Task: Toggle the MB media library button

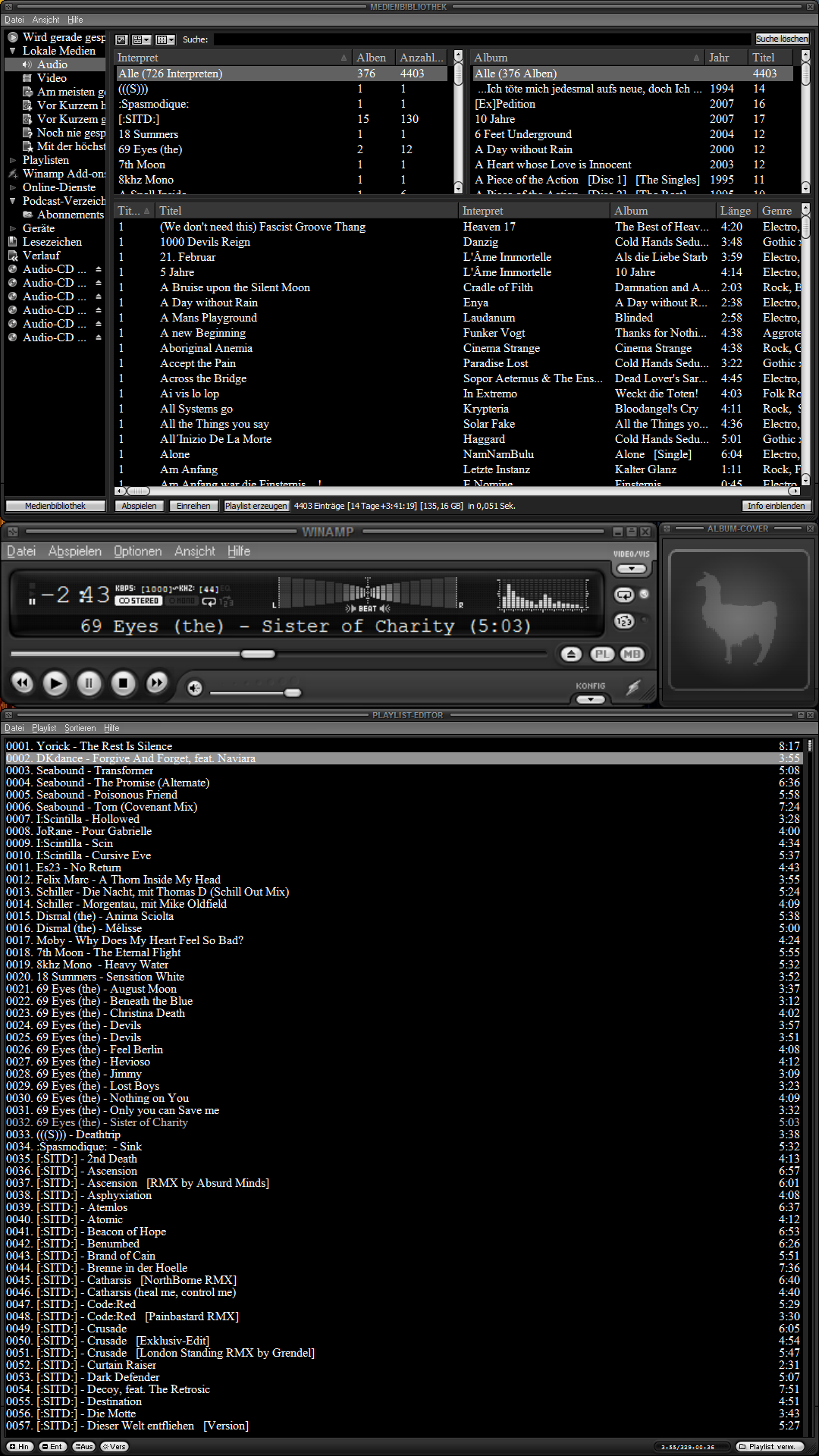Action: point(632,654)
